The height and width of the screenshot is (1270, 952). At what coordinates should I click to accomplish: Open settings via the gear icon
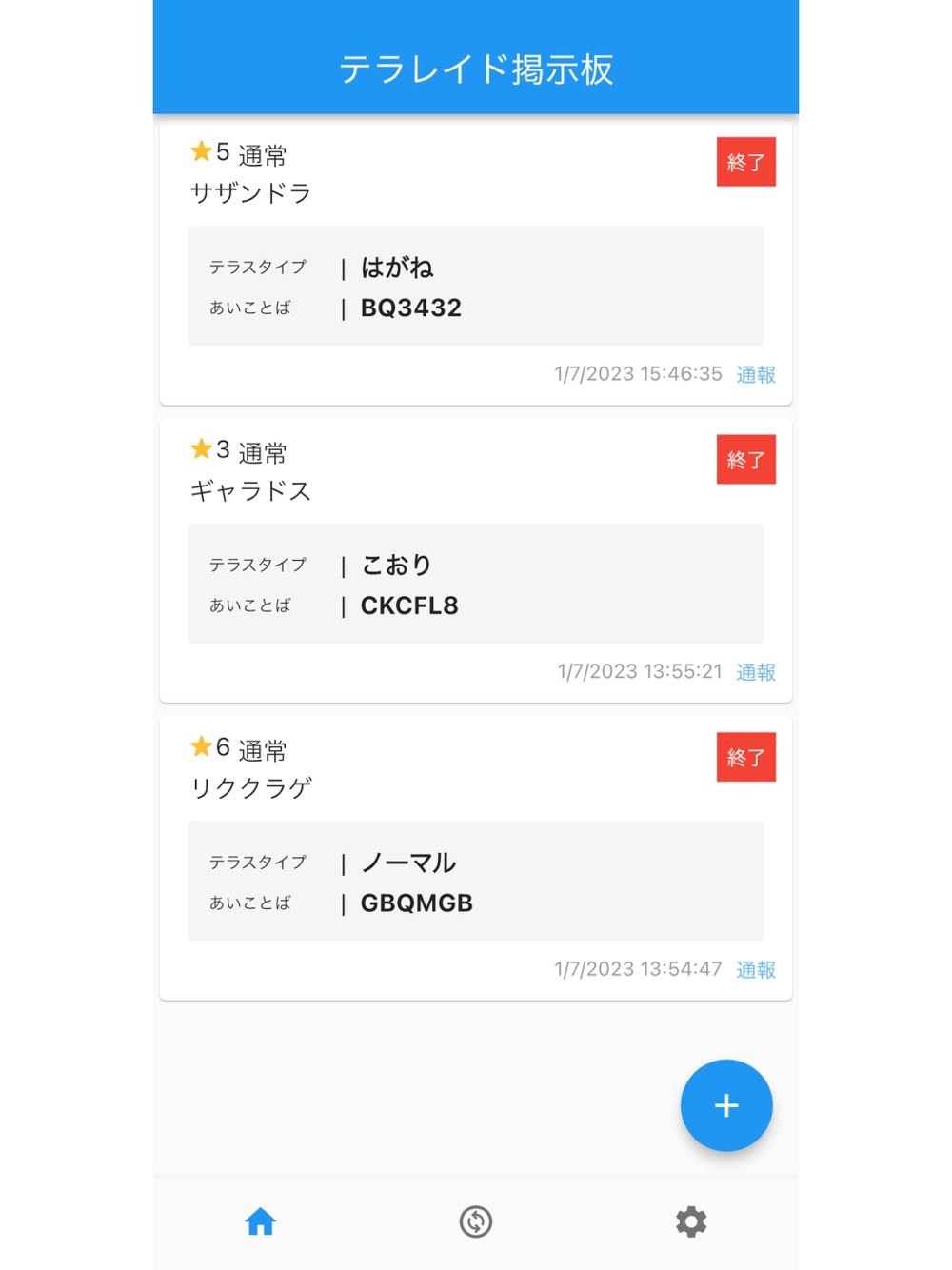pyautogui.click(x=691, y=1221)
